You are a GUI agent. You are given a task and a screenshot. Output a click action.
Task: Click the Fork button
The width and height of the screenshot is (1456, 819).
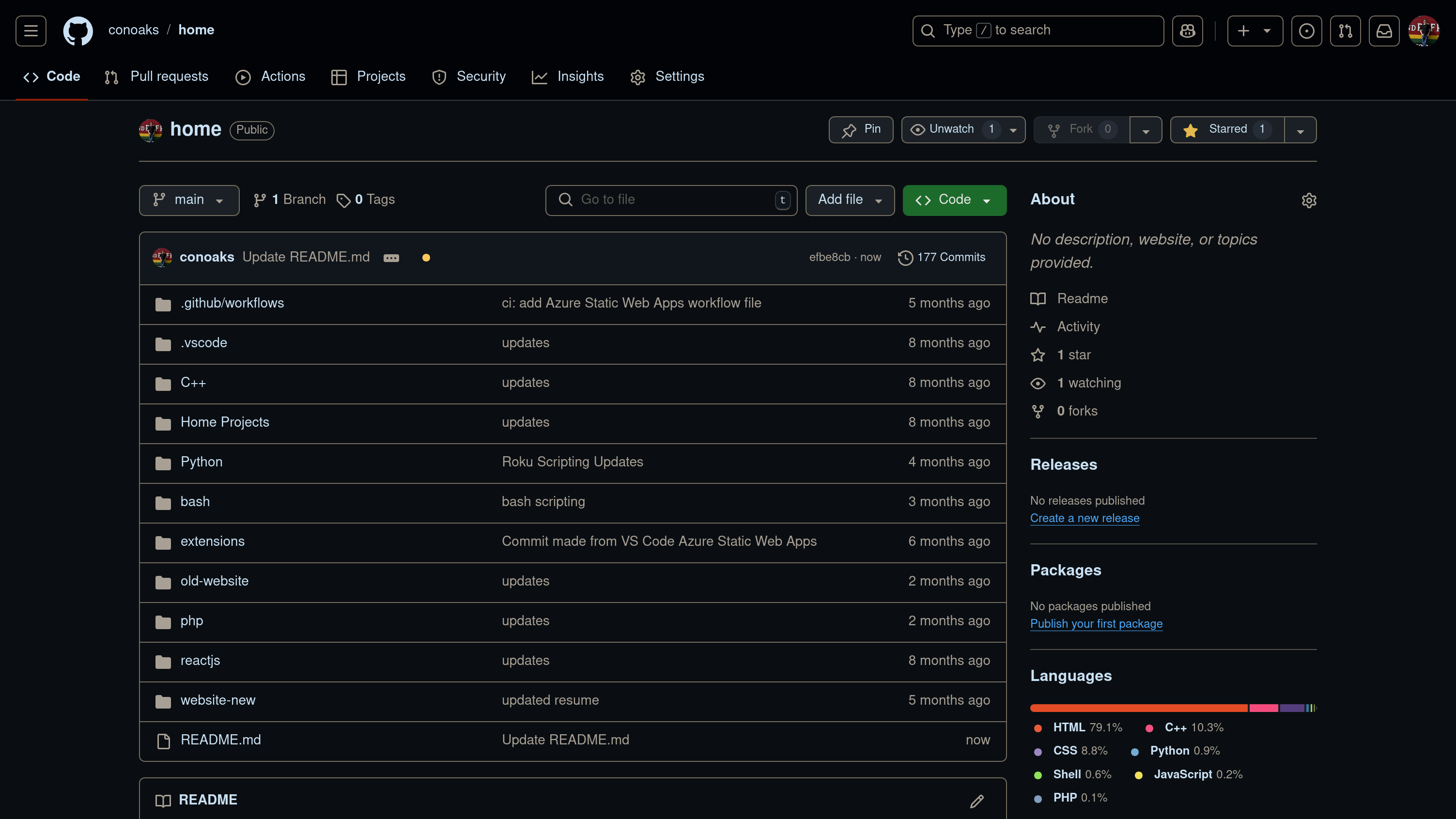[1081, 129]
